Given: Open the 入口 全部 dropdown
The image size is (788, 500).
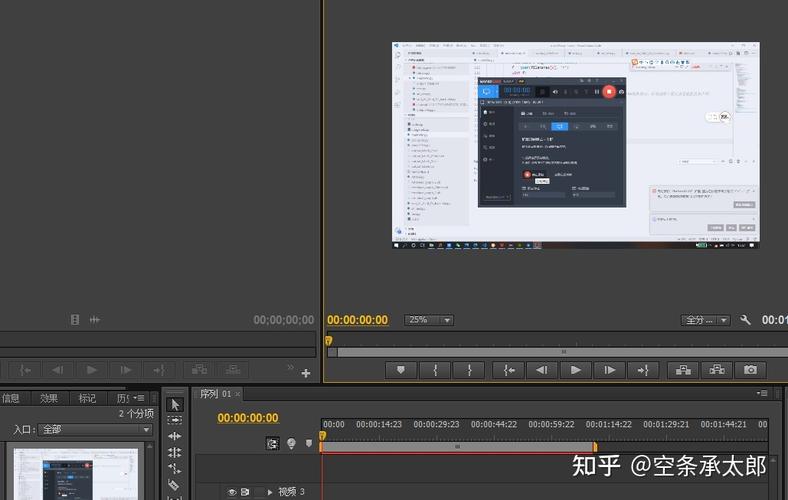Looking at the screenshot, I should [95, 430].
